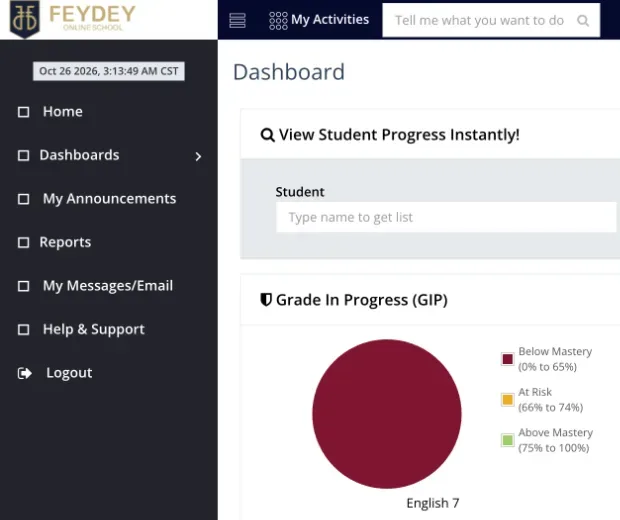Click the English 7 pie chart
This screenshot has height=520, width=620.
pyautogui.click(x=387, y=414)
